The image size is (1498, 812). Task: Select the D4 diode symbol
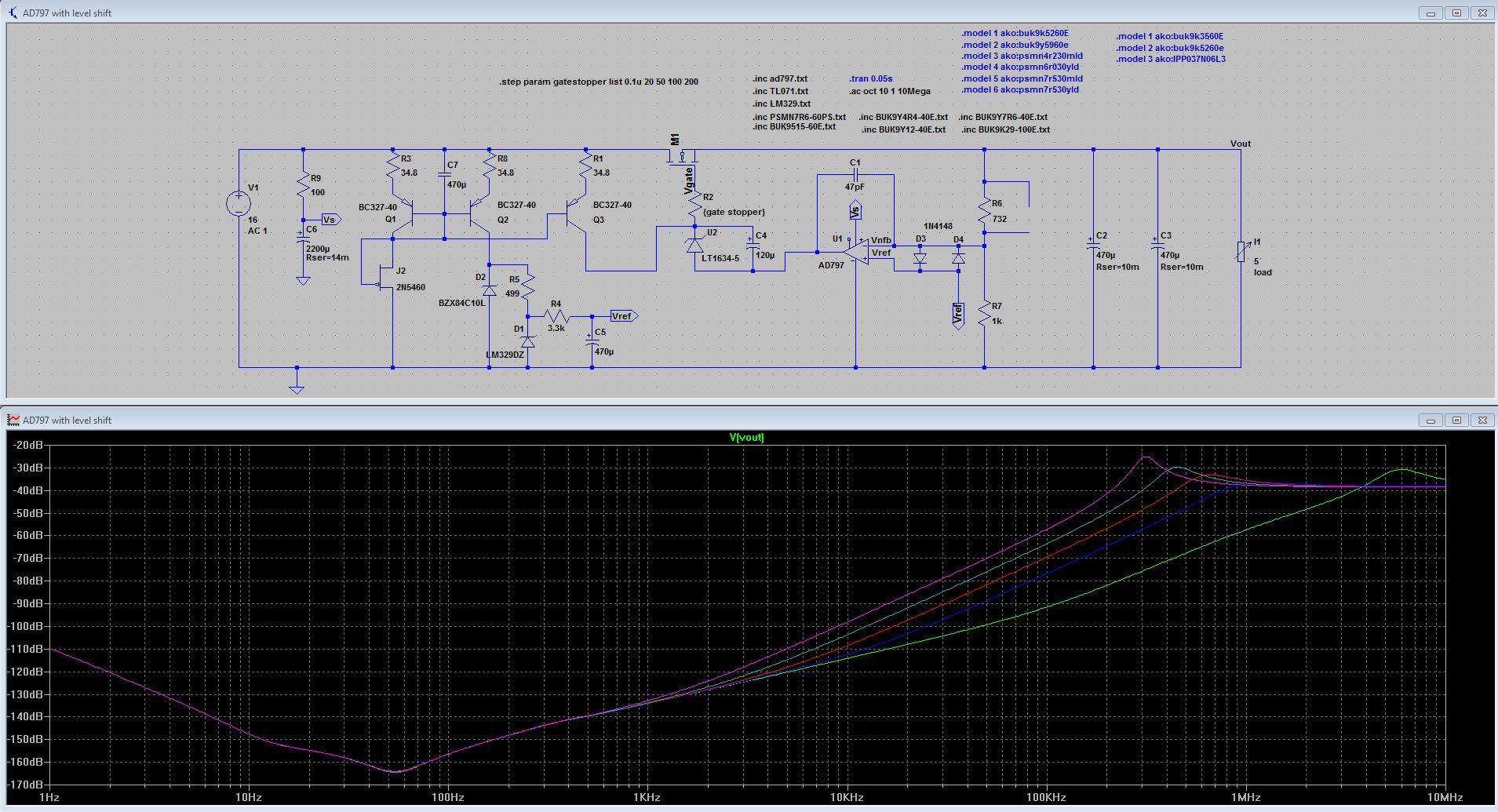click(958, 257)
